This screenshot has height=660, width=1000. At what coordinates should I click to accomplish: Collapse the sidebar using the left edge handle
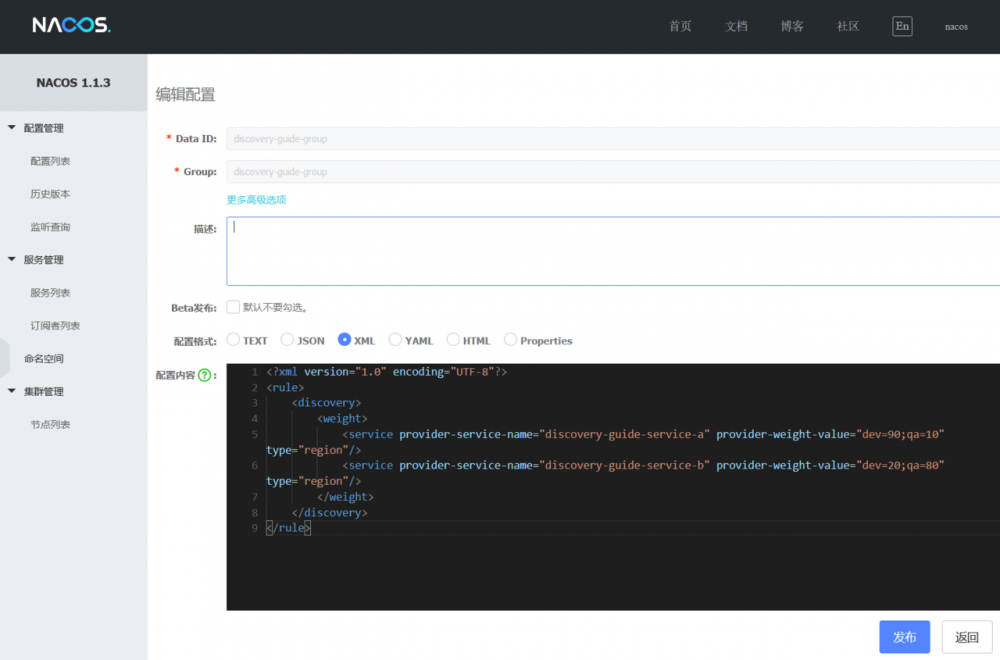point(4,357)
